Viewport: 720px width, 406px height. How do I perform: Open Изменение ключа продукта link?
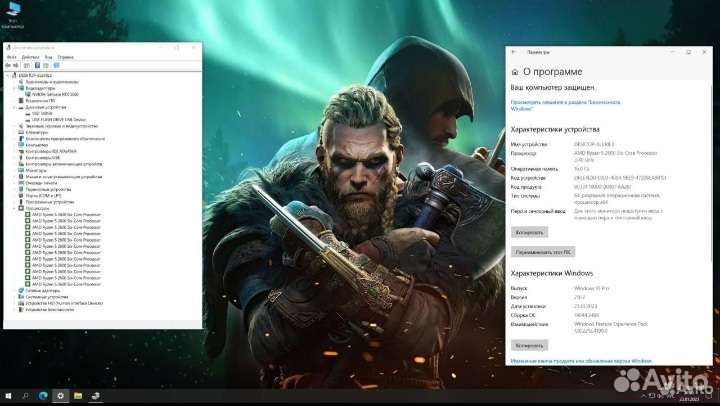click(581, 361)
